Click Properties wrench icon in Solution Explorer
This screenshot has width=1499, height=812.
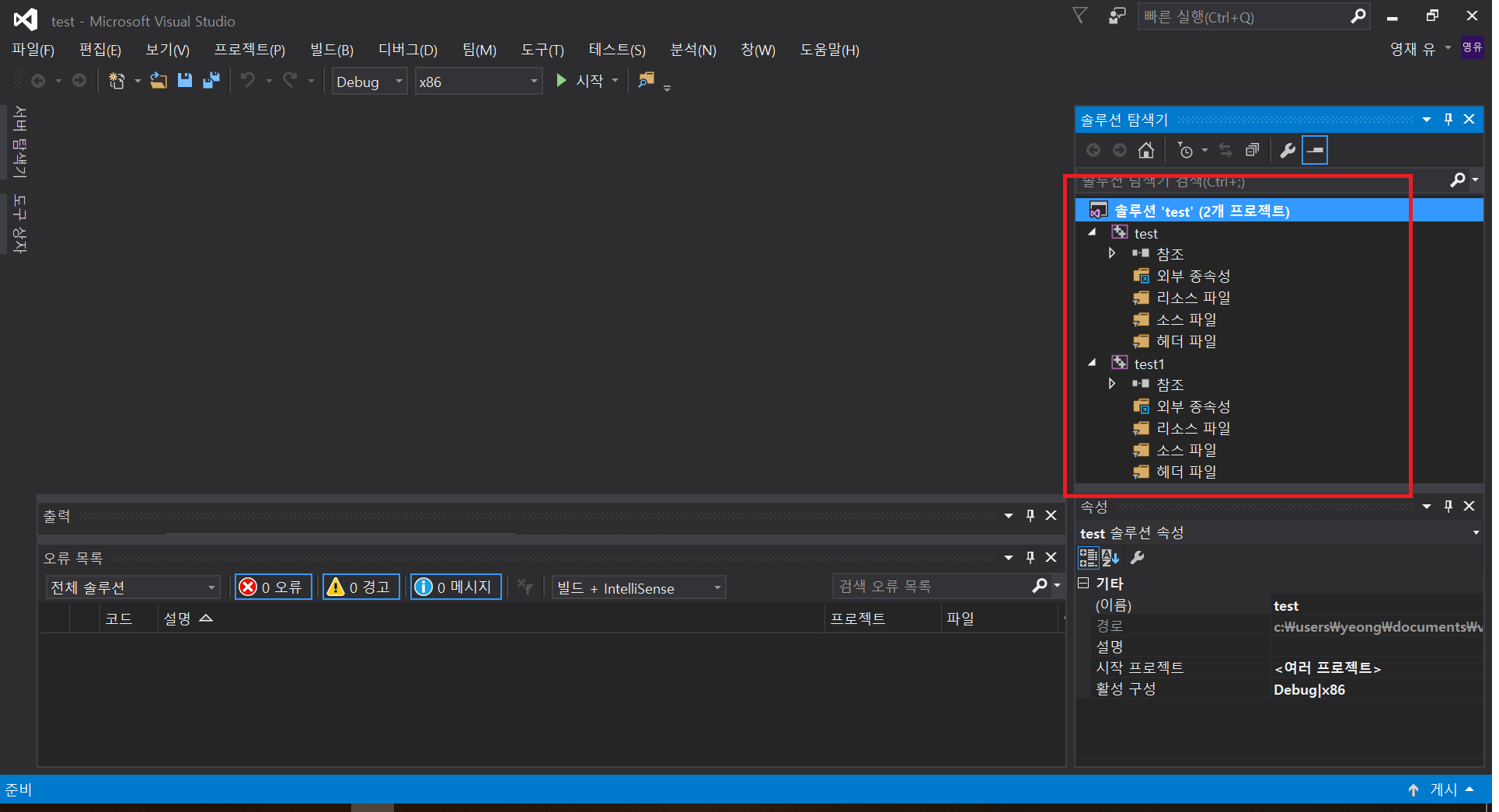(1288, 151)
